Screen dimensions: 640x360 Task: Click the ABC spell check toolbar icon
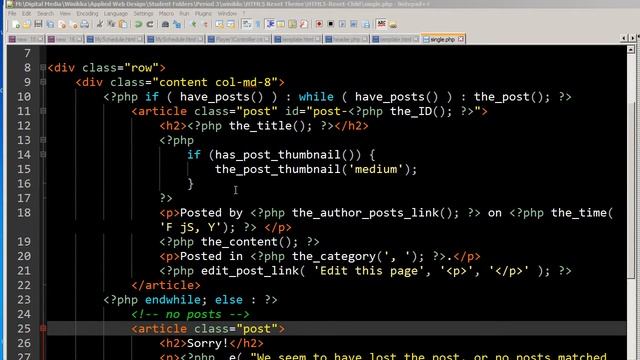(x=381, y=24)
